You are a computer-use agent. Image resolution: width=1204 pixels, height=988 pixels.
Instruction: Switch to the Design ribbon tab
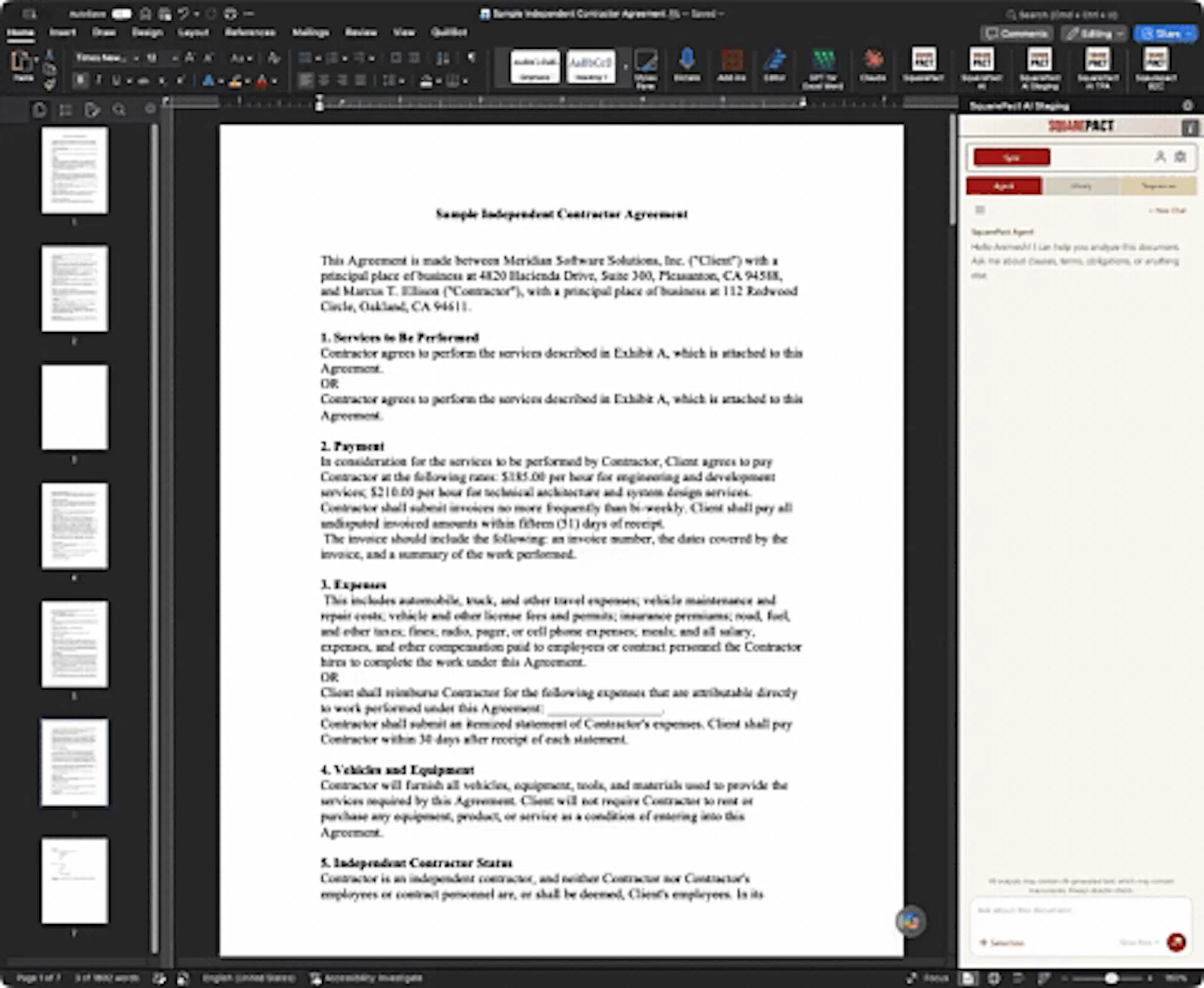[147, 32]
